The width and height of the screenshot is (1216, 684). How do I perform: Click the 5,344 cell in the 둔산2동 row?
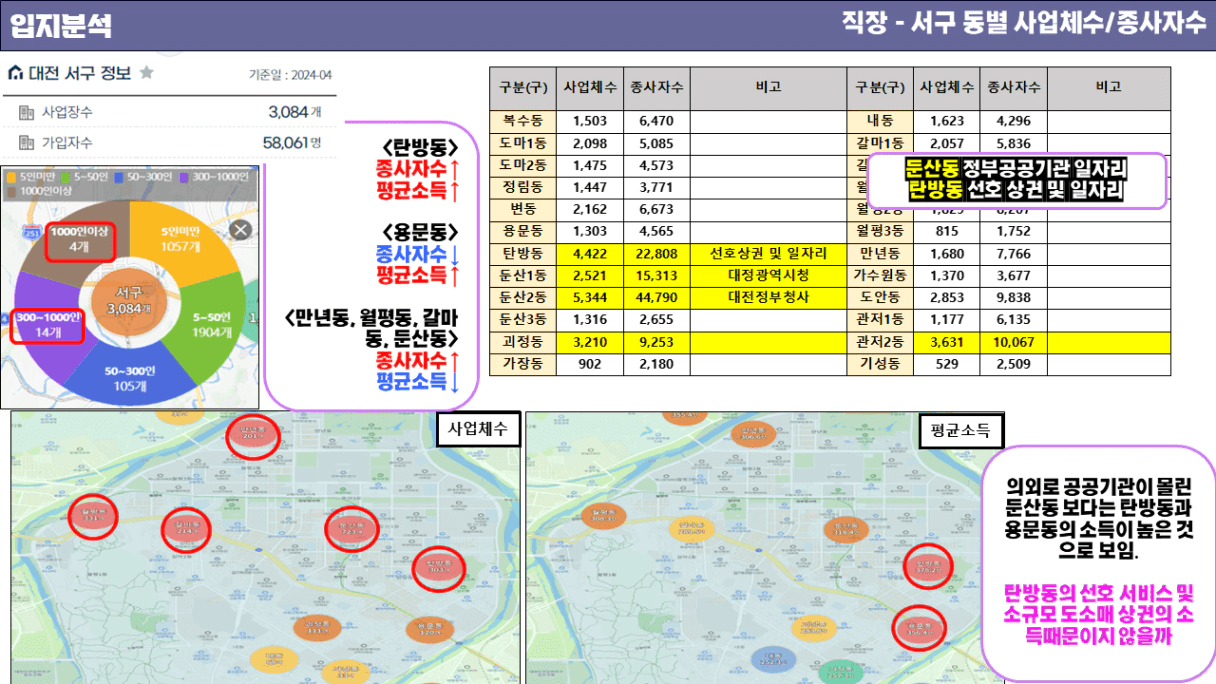tap(588, 298)
